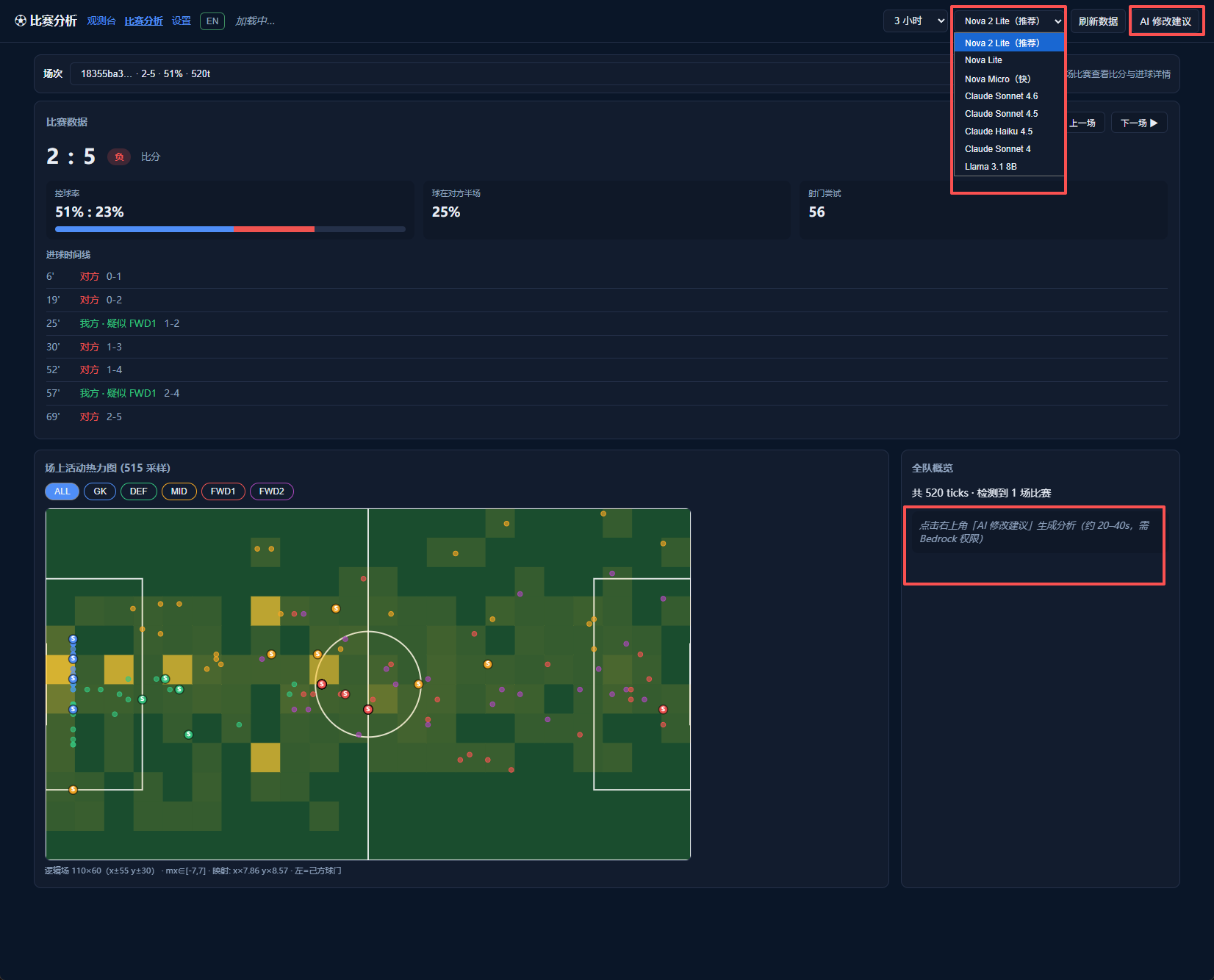
Task: Select Claude Sonnet 4.6 option
Action: click(1008, 96)
